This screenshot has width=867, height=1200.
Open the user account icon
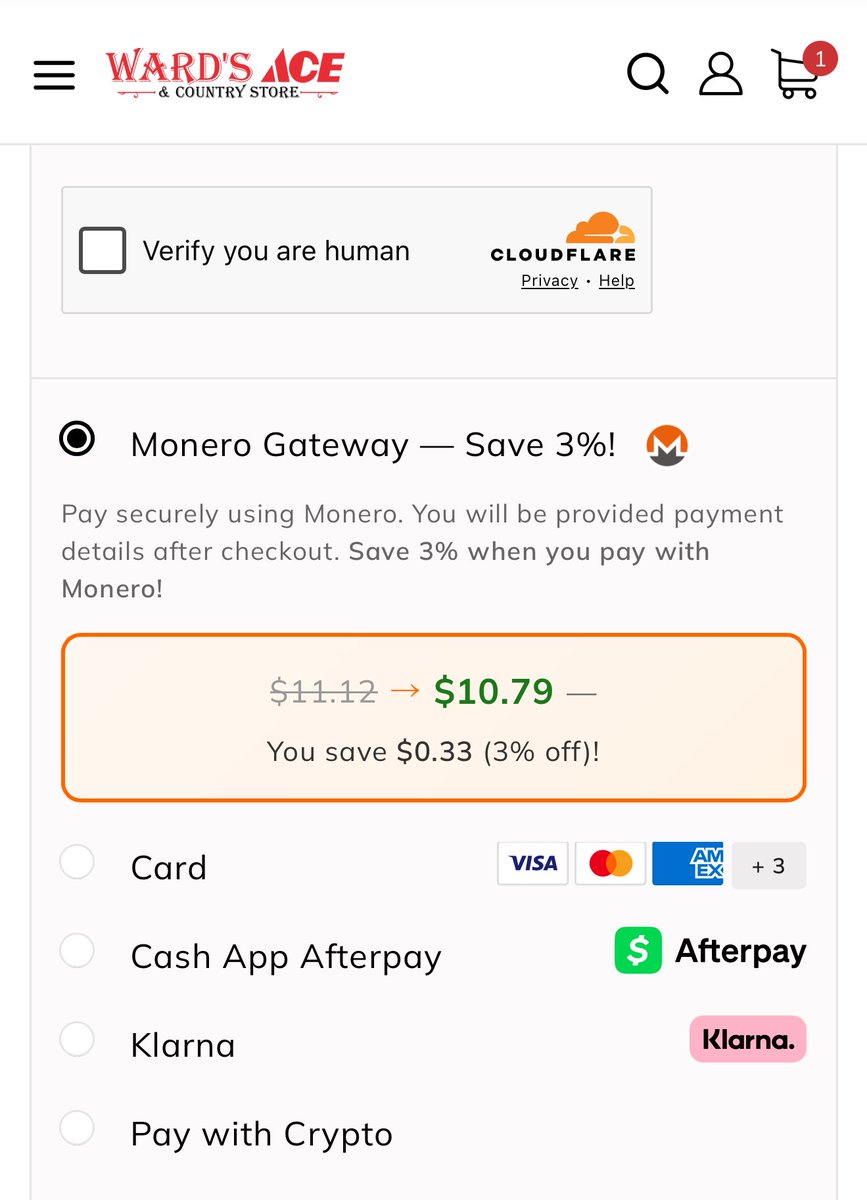[720, 74]
